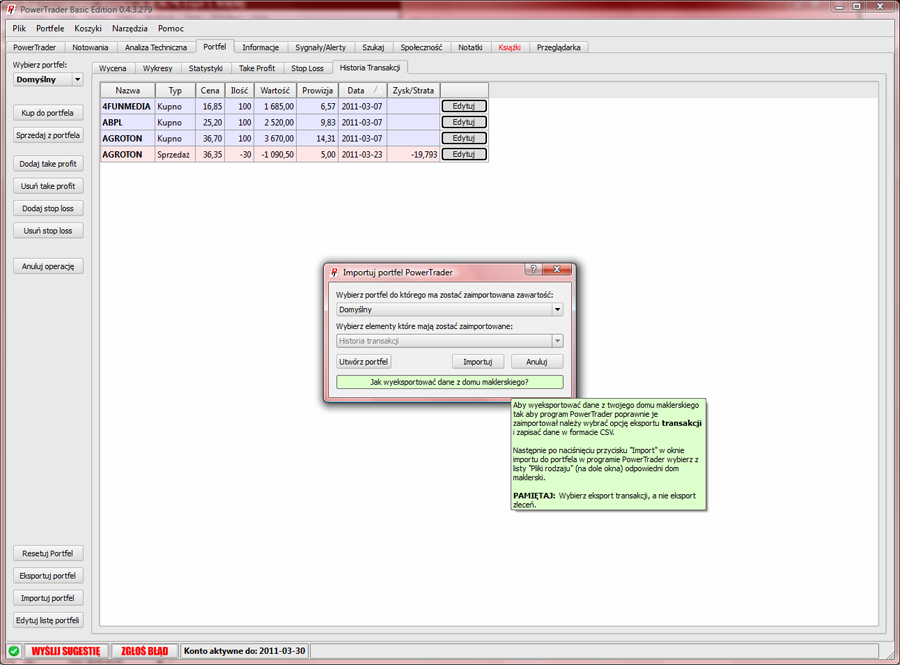Click Kup do portfela button
The image size is (900, 665).
point(48,113)
